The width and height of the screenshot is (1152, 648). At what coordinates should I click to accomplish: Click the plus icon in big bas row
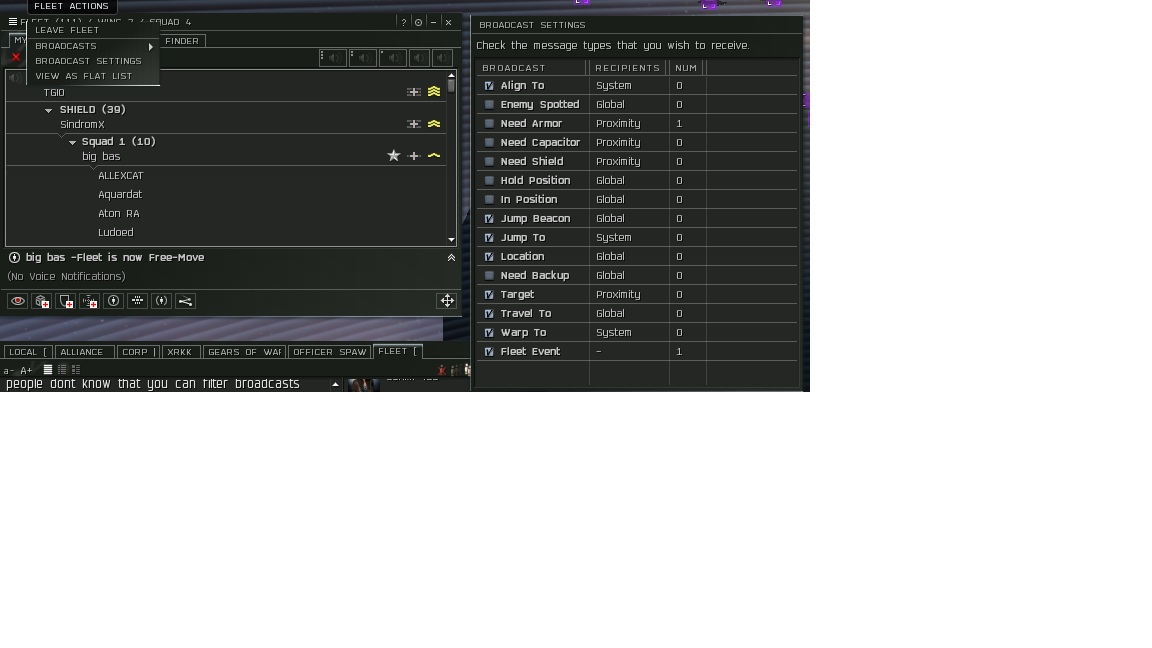point(414,156)
